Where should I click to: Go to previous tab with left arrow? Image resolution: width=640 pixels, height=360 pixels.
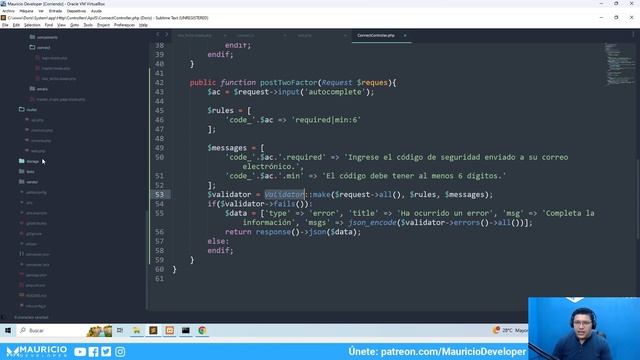tap(158, 35)
